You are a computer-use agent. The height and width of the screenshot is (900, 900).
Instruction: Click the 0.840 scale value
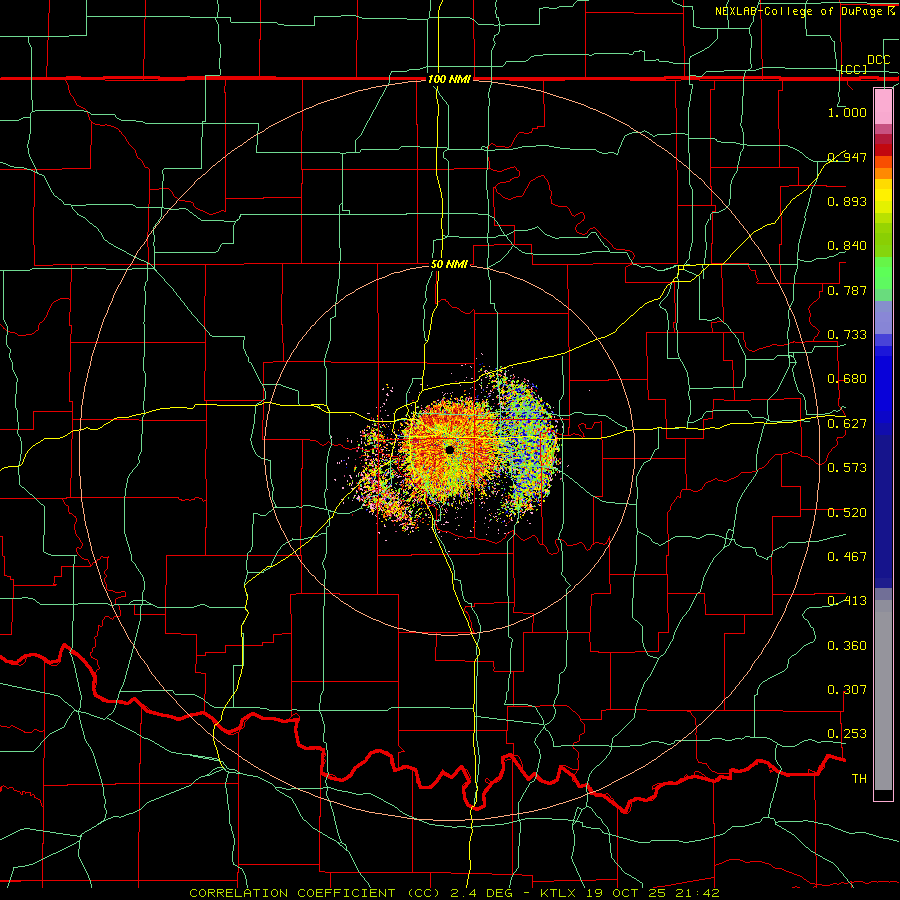click(x=847, y=246)
